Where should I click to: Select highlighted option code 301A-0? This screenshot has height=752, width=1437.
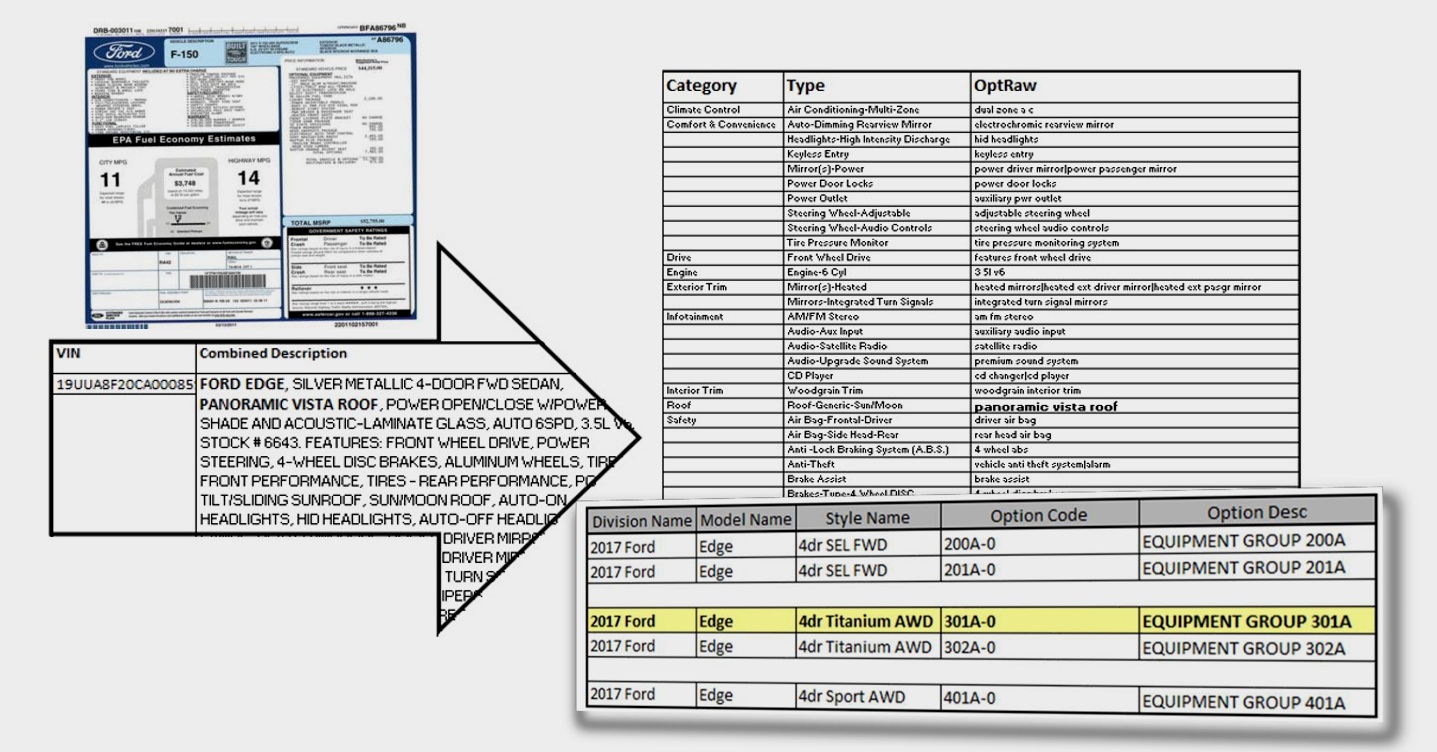(x=1039, y=622)
